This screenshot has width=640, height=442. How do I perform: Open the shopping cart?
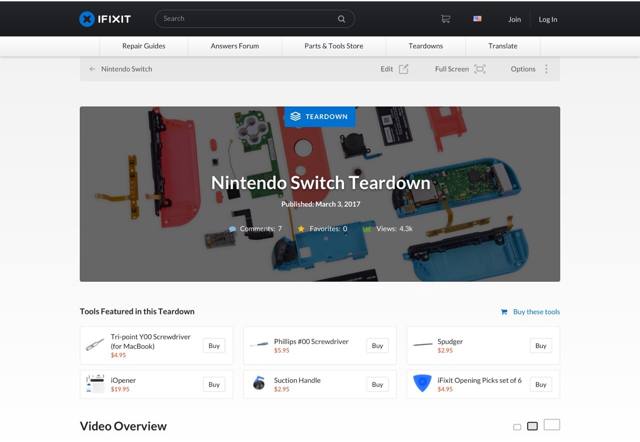[x=446, y=19]
